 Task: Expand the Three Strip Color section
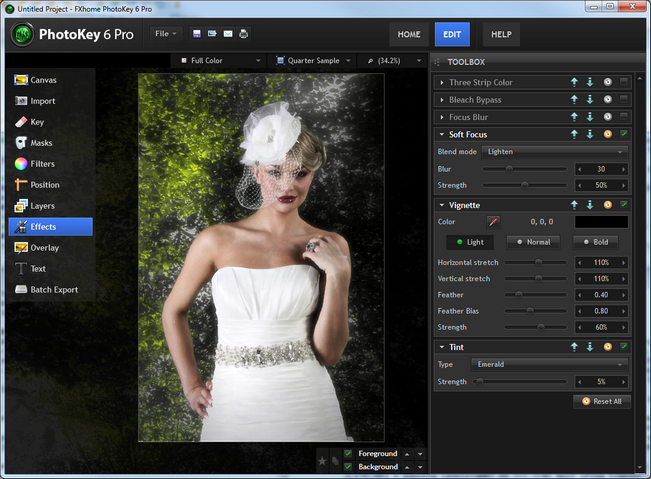point(442,83)
